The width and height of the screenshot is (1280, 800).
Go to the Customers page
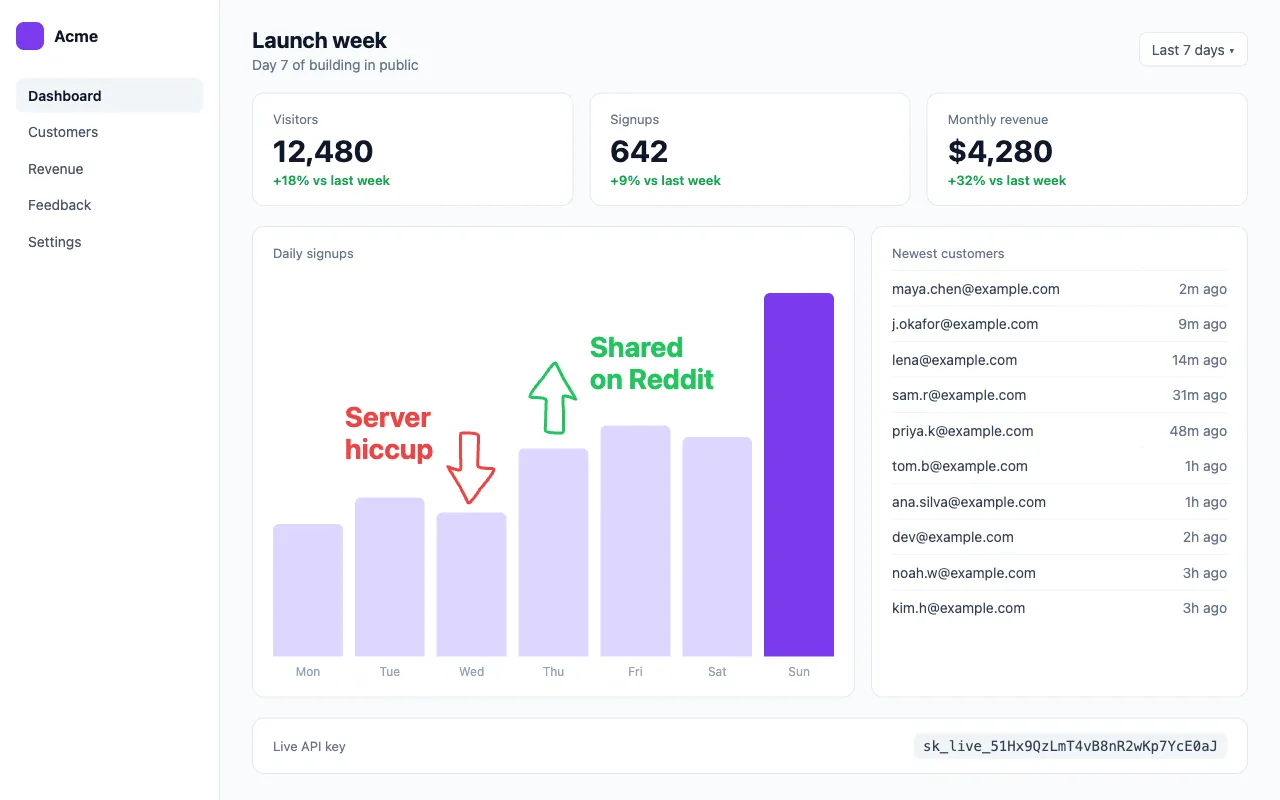[x=109, y=132]
